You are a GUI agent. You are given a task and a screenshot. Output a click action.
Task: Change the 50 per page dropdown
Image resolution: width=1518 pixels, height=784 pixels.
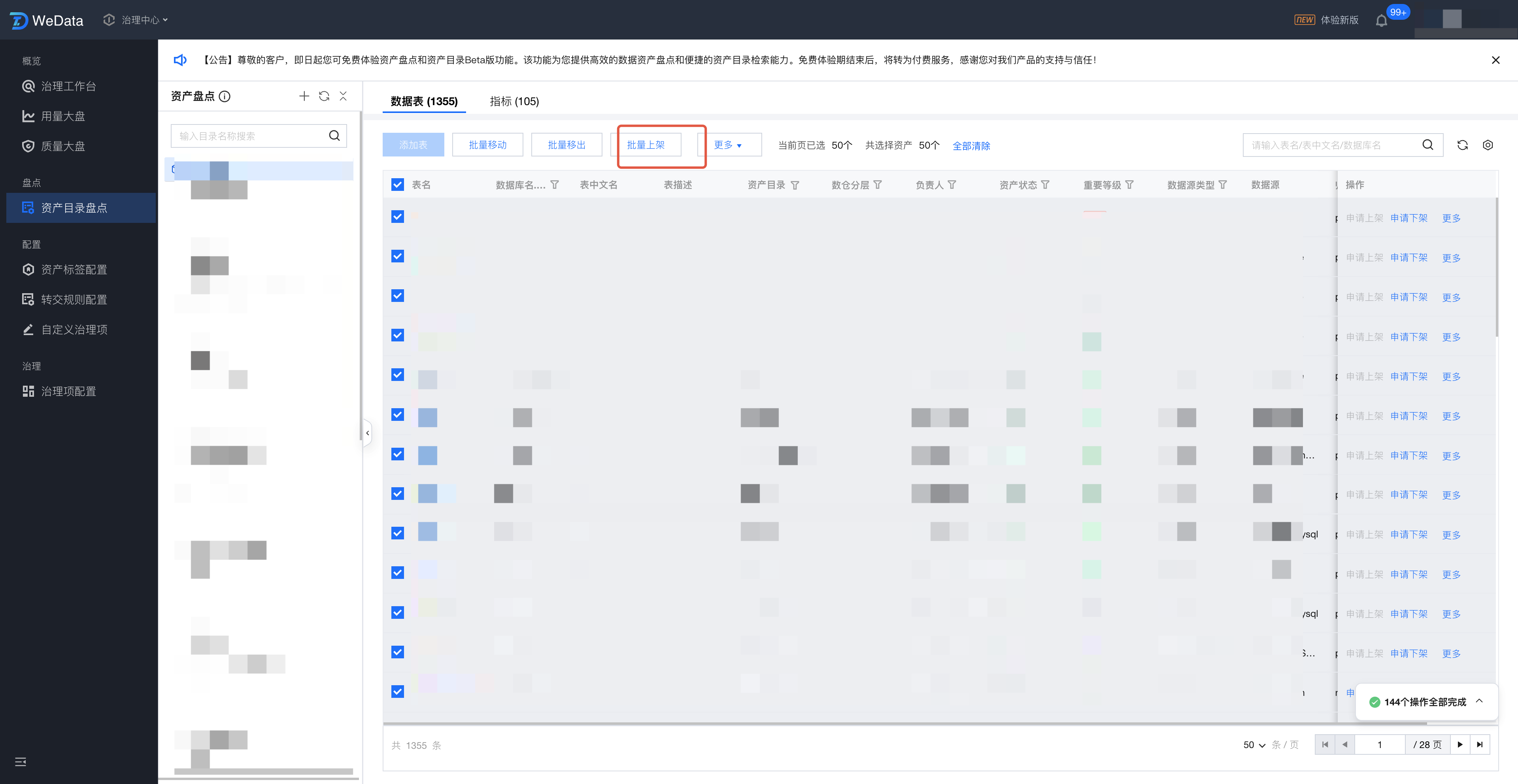tap(1254, 745)
